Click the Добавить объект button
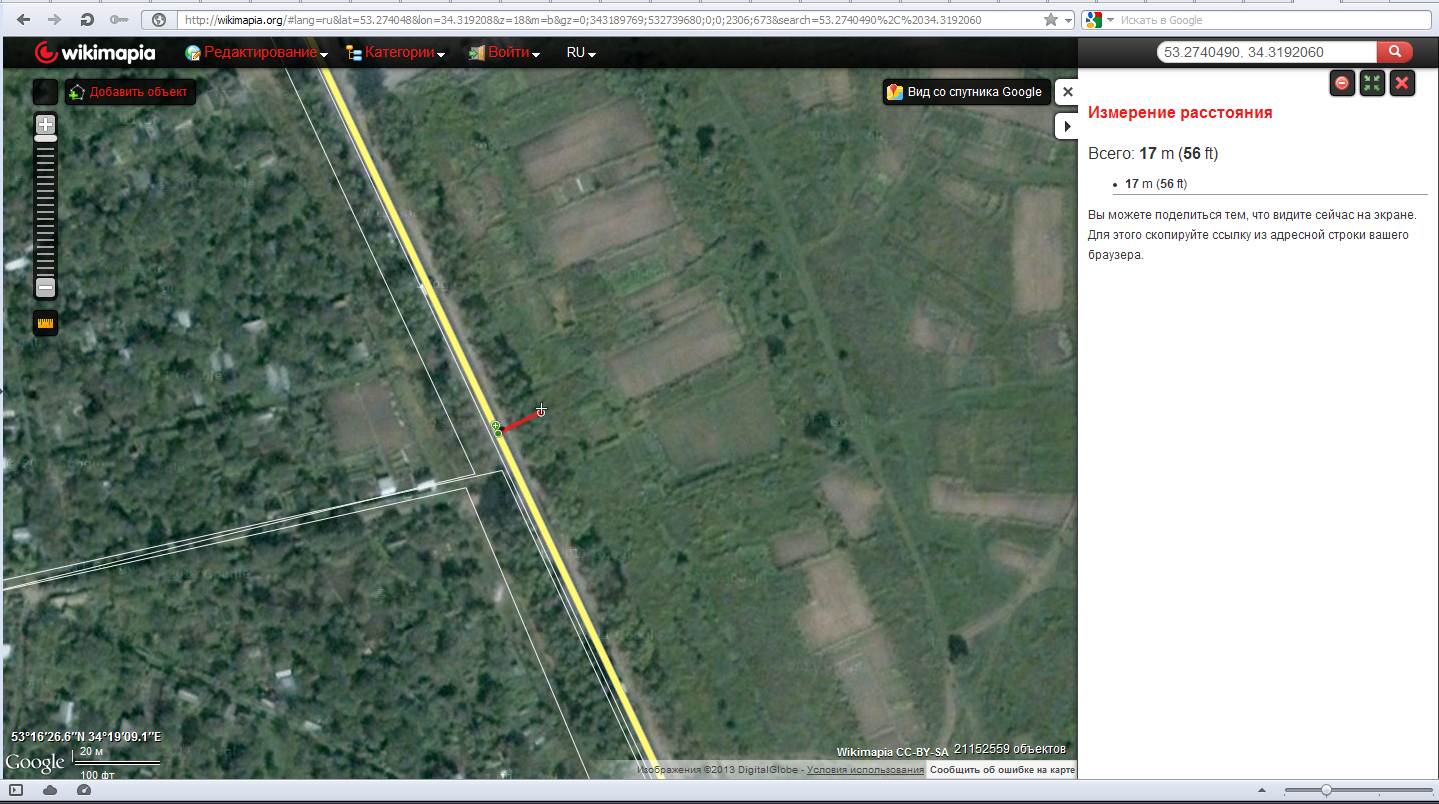The image size is (1439, 804). click(129, 92)
